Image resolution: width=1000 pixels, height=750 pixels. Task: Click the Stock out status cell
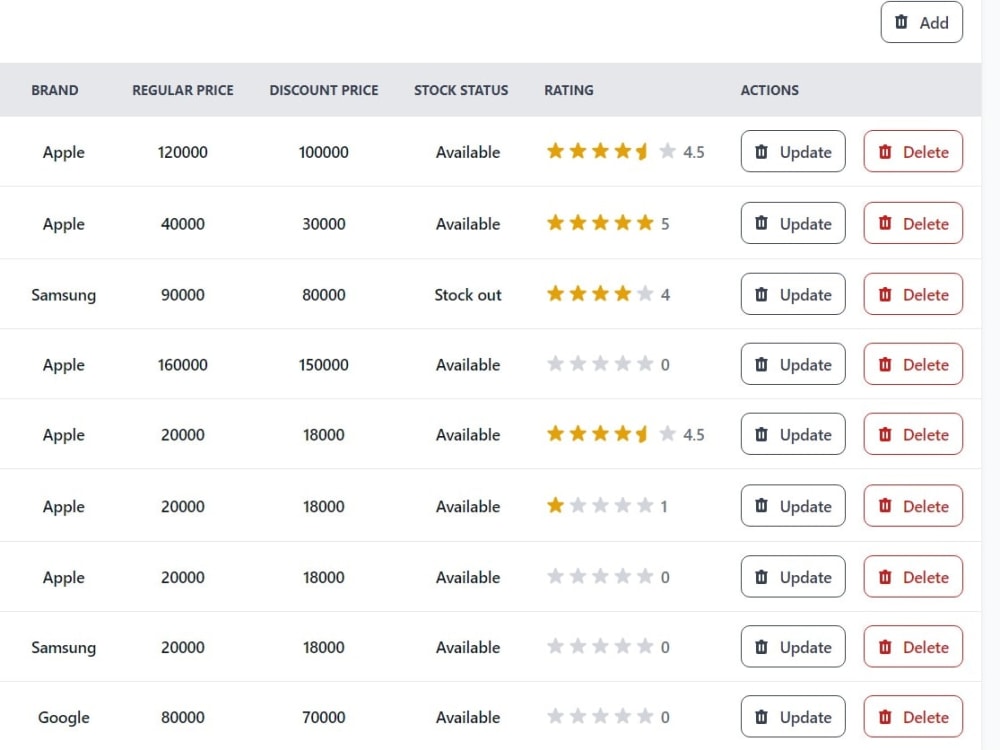pyautogui.click(x=468, y=295)
